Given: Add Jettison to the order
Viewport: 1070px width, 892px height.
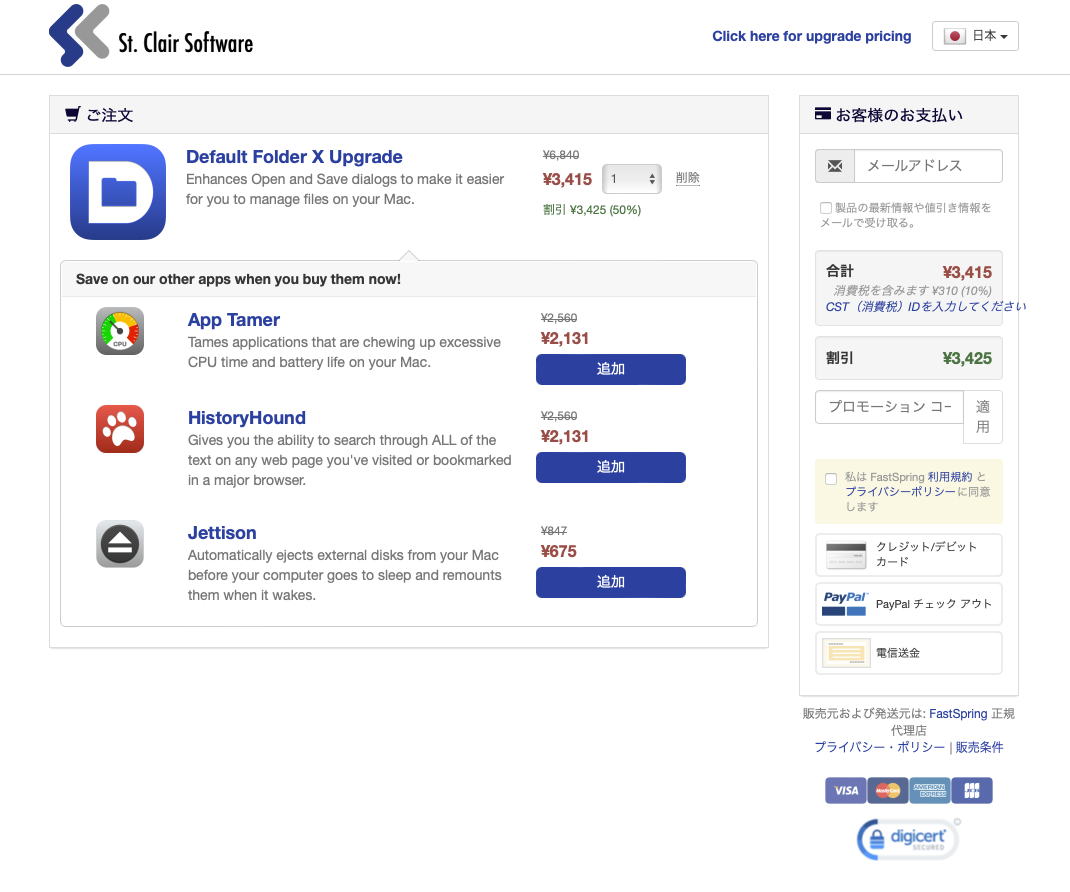Looking at the screenshot, I should (x=611, y=582).
